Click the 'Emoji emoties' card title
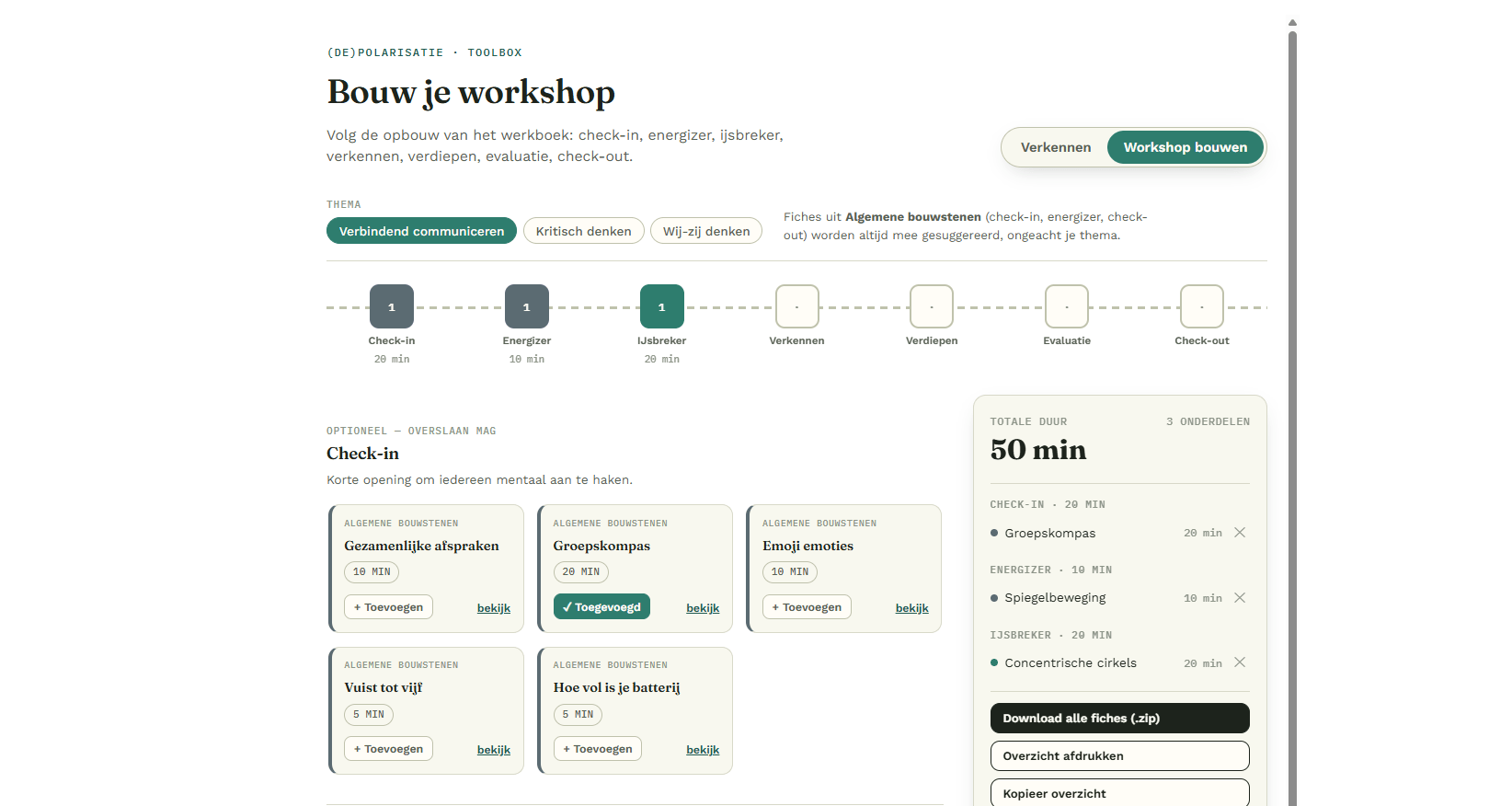 point(808,546)
